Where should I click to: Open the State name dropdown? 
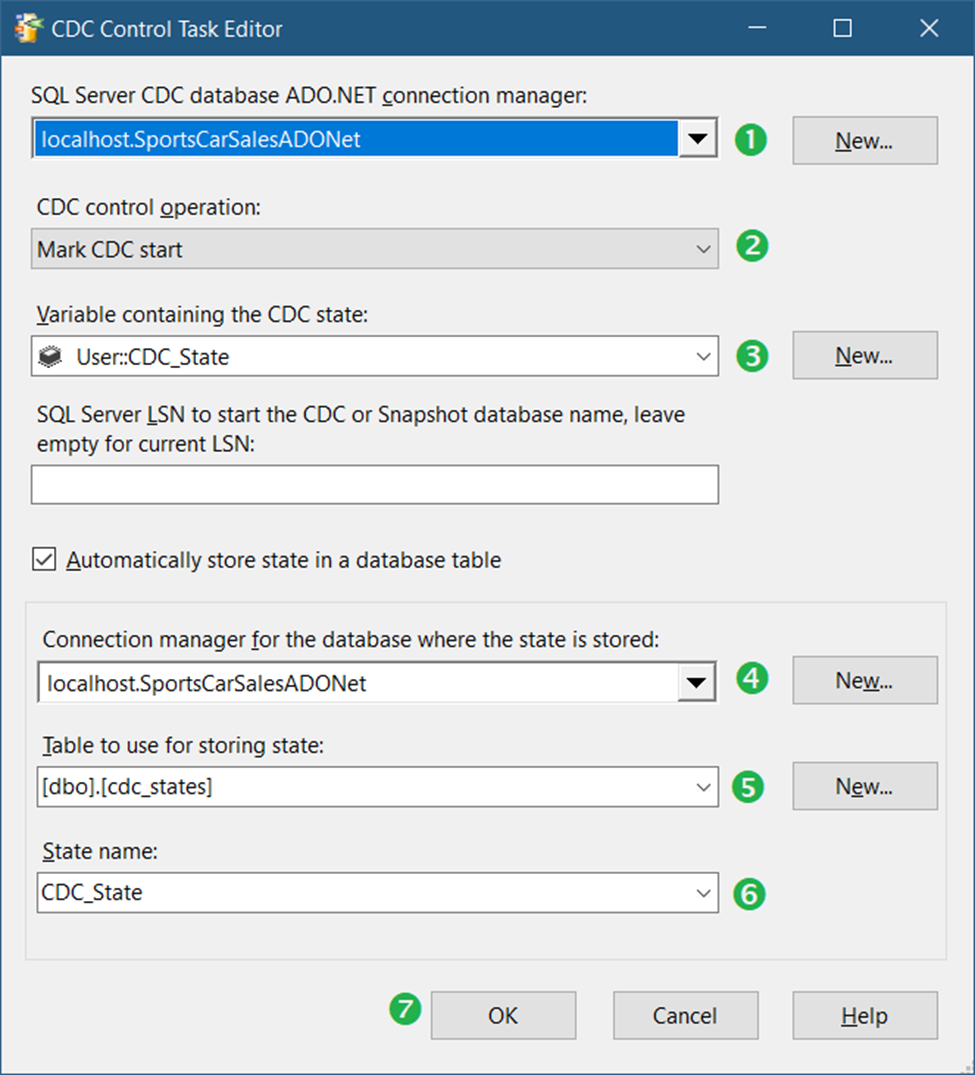point(705,892)
